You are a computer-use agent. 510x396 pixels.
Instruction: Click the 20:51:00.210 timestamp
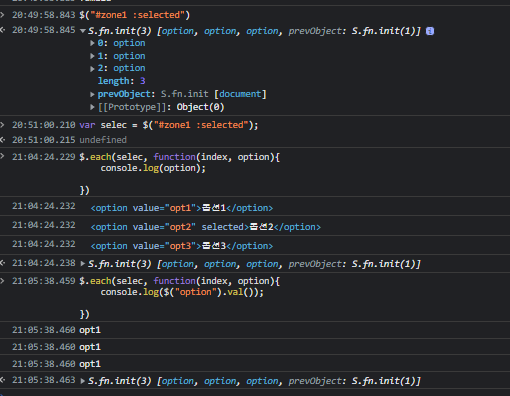tap(44, 125)
